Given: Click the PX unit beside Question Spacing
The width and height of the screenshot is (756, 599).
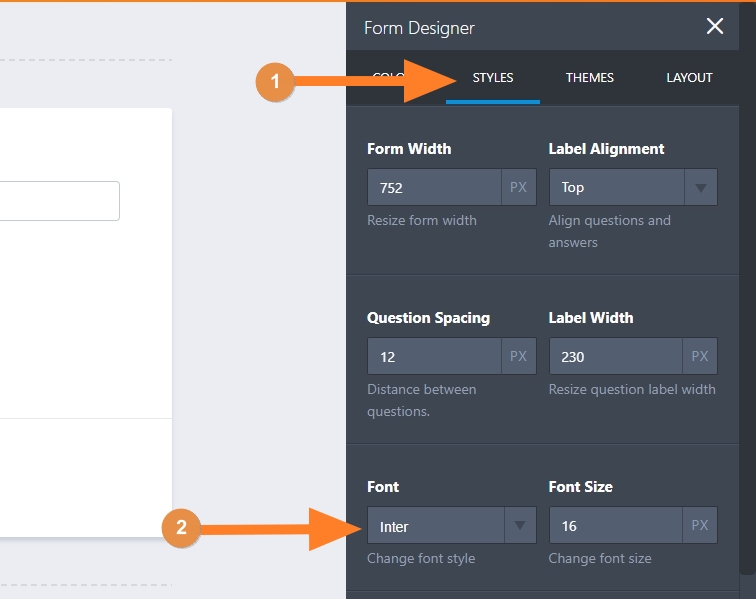Looking at the screenshot, I should (518, 357).
